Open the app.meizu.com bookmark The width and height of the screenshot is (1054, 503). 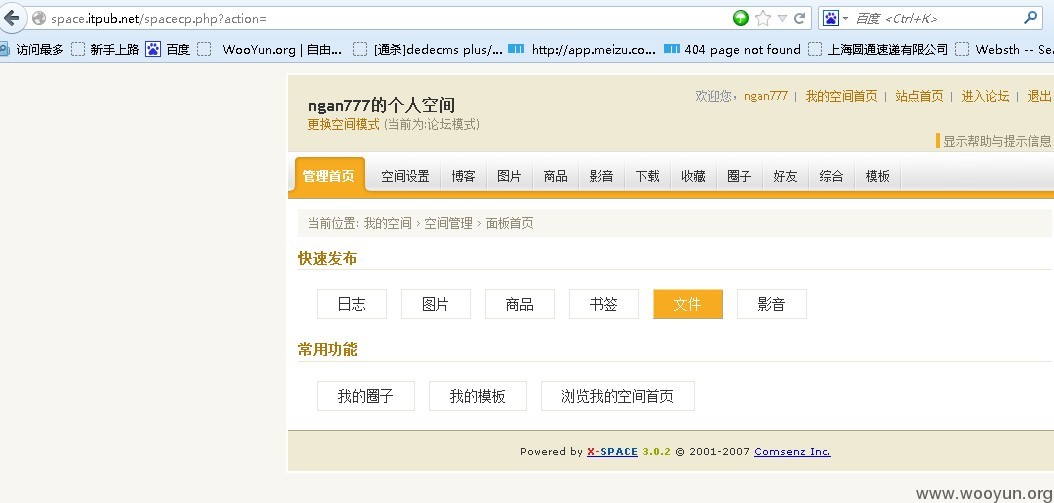[582, 49]
